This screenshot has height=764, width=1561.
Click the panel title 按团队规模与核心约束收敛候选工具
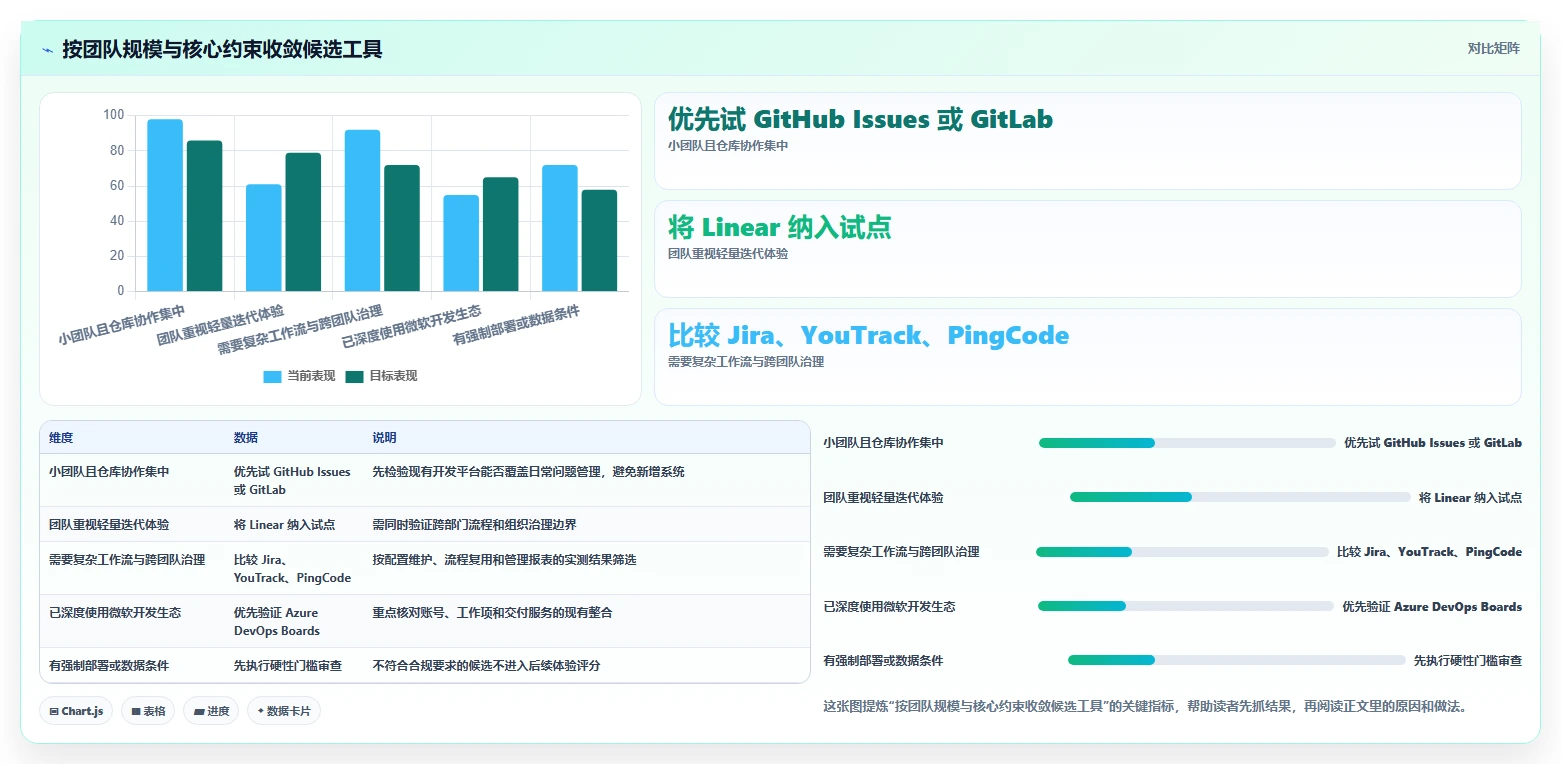click(222, 49)
